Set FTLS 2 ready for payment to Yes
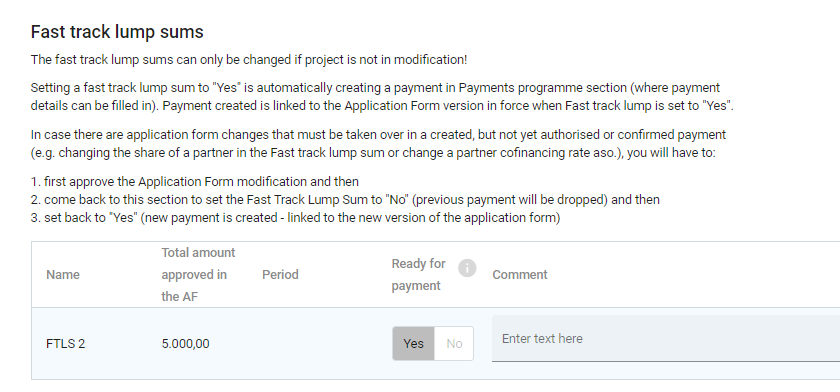Viewport: 840px width, 392px height. 413,344
